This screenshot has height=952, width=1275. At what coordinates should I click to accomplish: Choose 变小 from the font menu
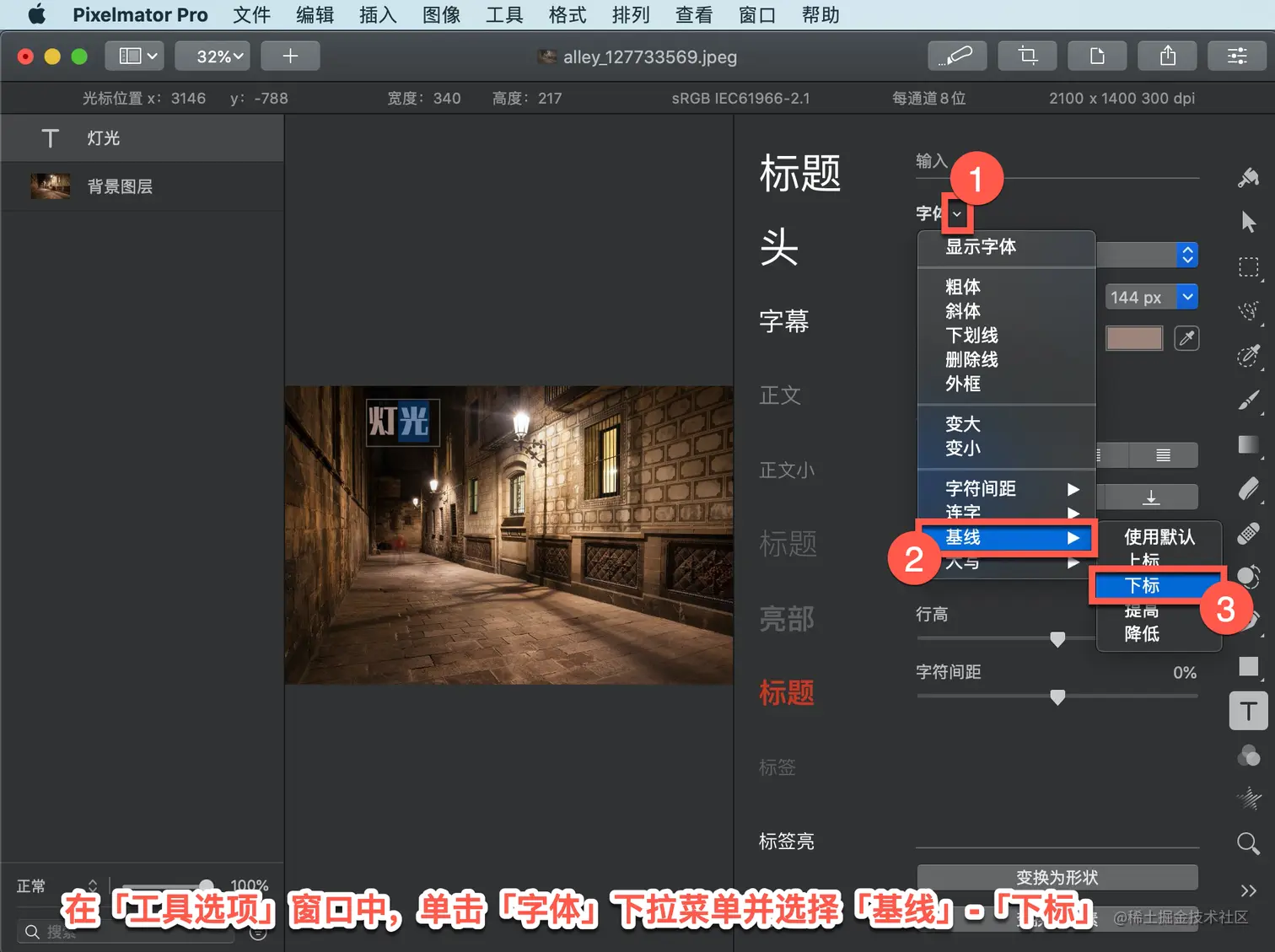tap(1007, 449)
